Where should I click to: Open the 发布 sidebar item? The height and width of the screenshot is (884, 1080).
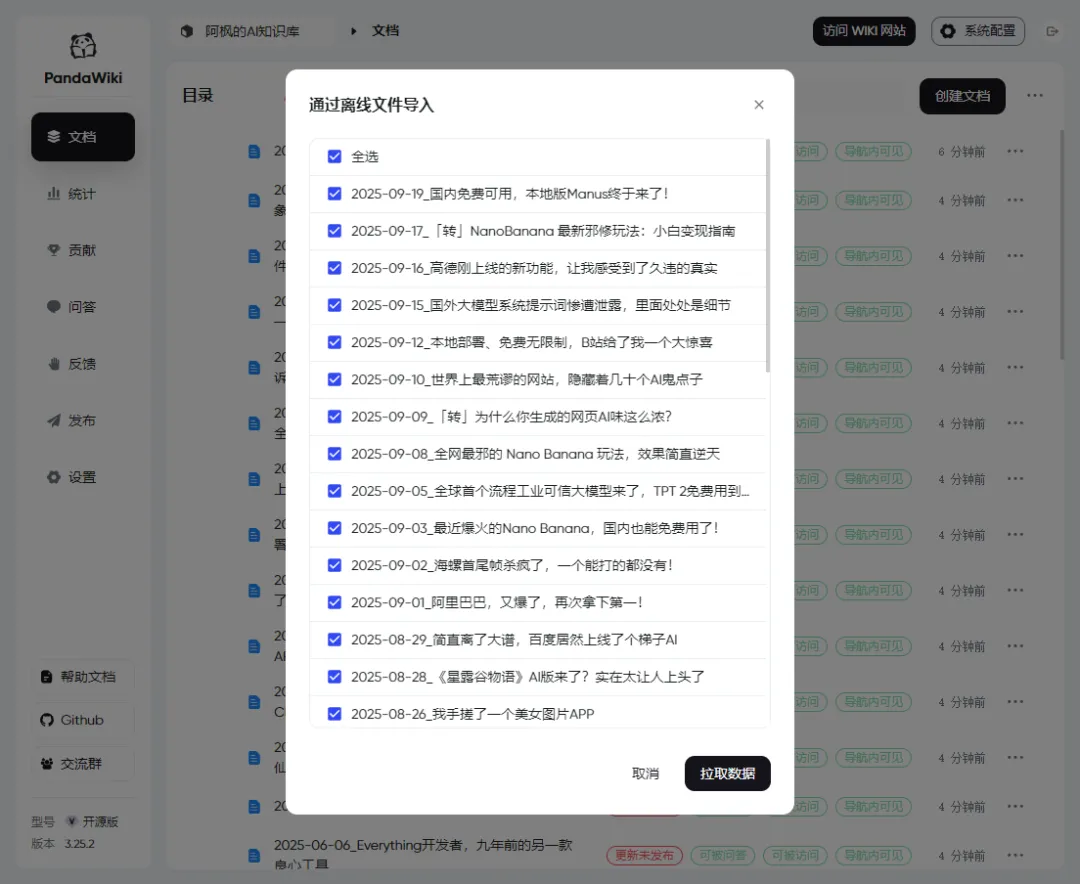point(82,420)
